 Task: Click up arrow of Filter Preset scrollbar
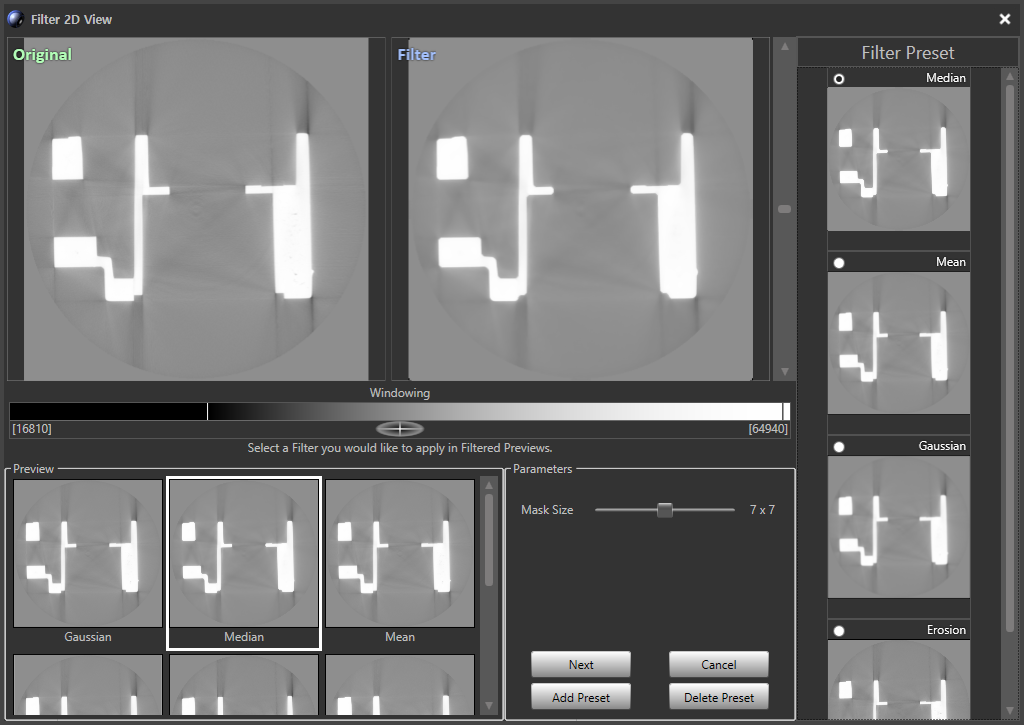pos(1010,75)
